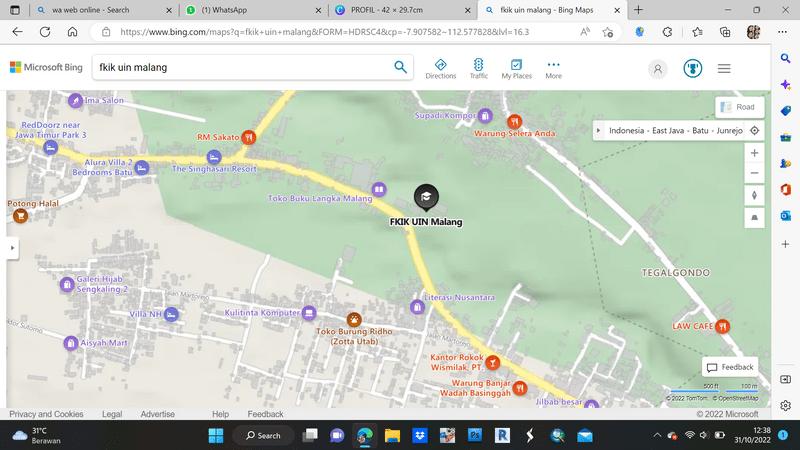Toggle the map tilt button
Screen dimensions: 800x450
[754, 218]
